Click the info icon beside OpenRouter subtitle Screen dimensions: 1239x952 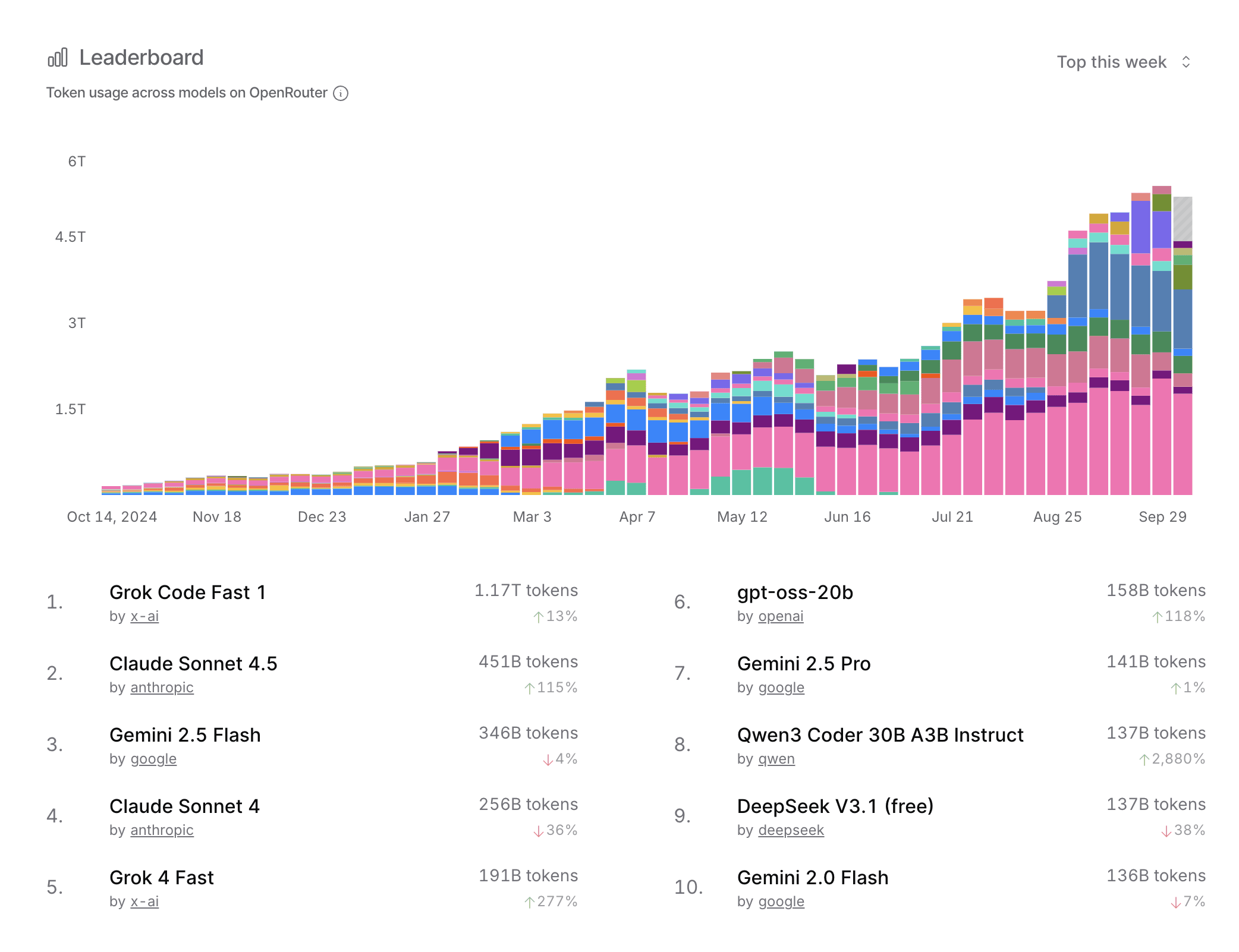(341, 93)
